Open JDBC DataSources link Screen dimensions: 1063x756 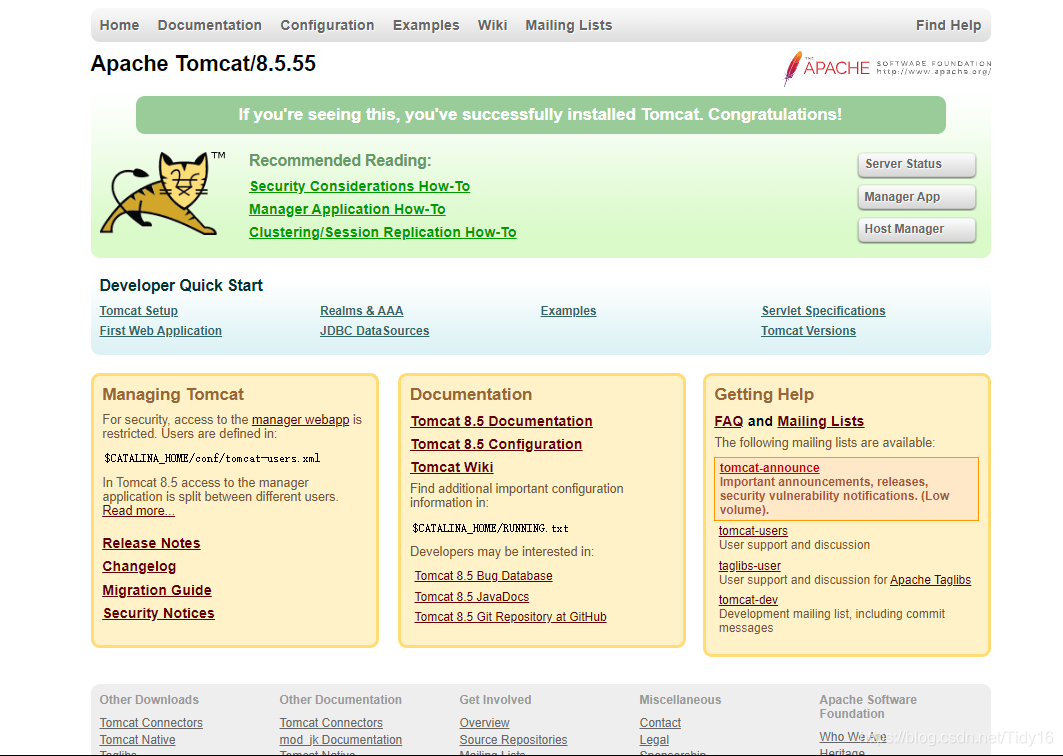(374, 331)
